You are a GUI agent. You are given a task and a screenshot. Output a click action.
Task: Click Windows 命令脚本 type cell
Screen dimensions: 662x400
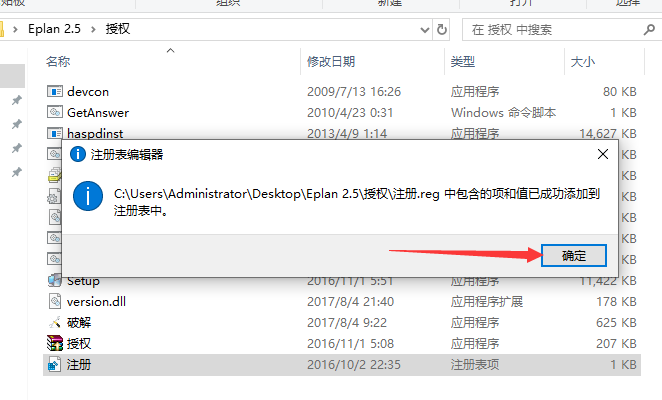click(503, 113)
